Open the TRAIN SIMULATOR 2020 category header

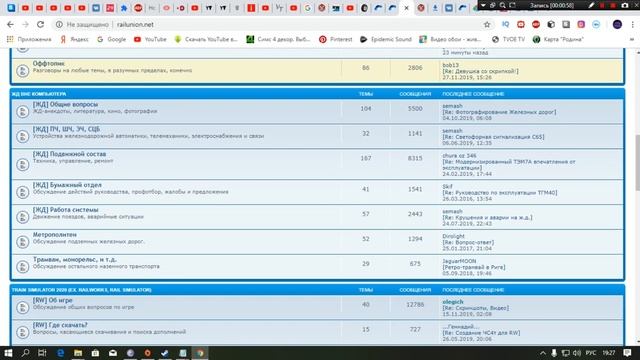coord(82,290)
